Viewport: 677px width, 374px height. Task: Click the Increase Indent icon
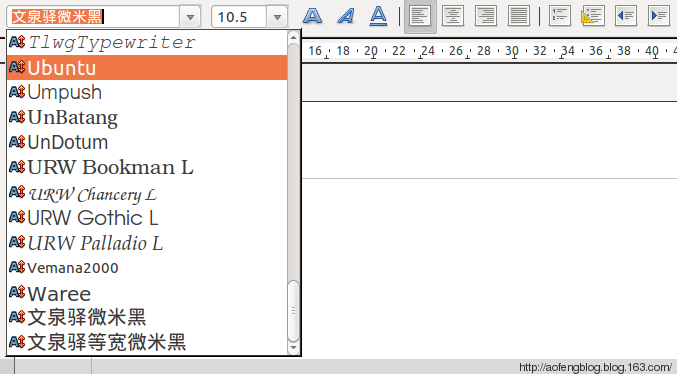(659, 16)
